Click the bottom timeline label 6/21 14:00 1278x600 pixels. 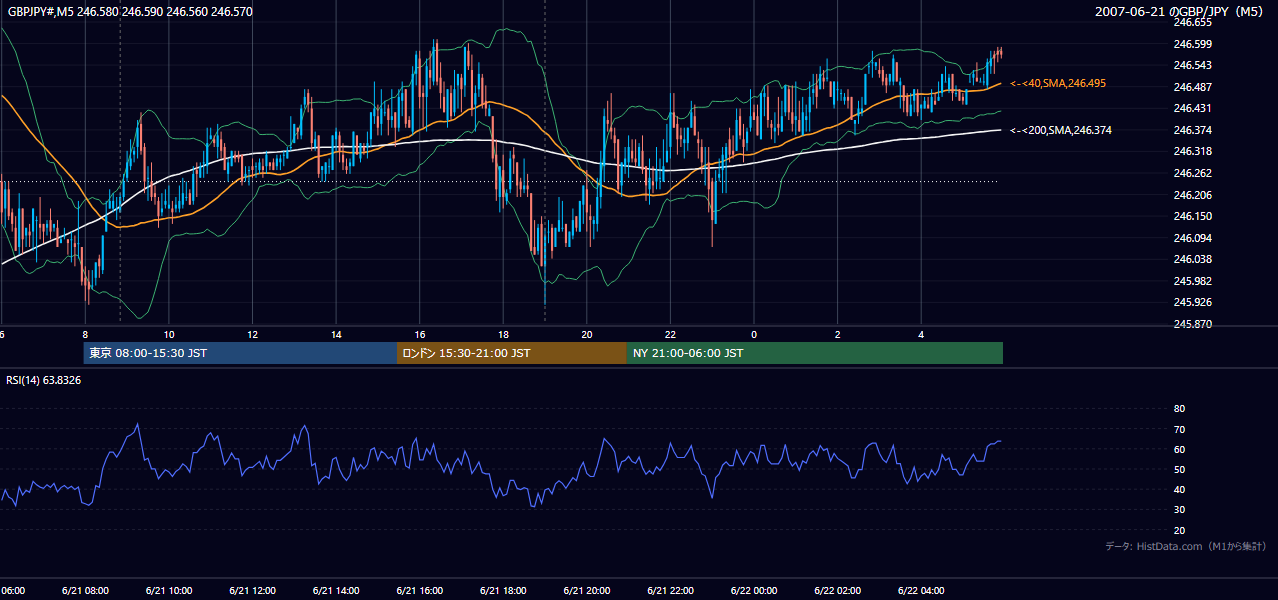coord(336,591)
